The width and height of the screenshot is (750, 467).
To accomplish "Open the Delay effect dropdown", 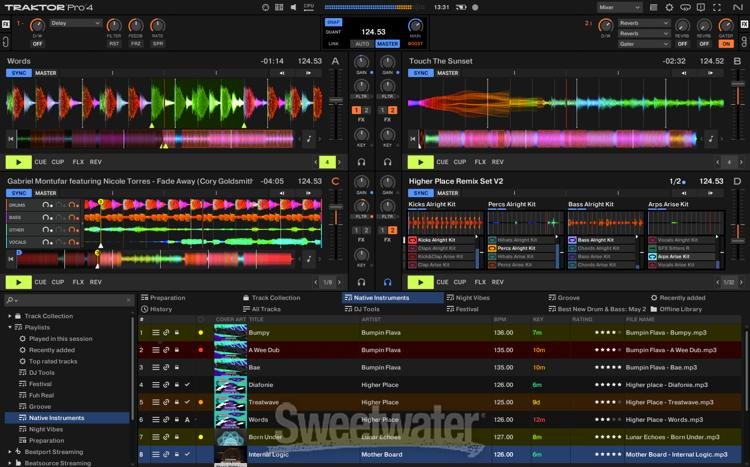I will pyautogui.click(x=76, y=23).
